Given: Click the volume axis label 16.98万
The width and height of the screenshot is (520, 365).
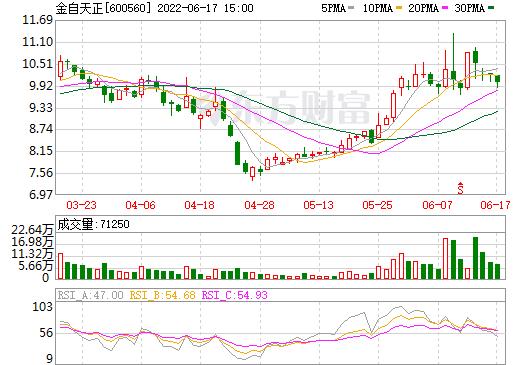Looking at the screenshot, I should (x=32, y=242).
